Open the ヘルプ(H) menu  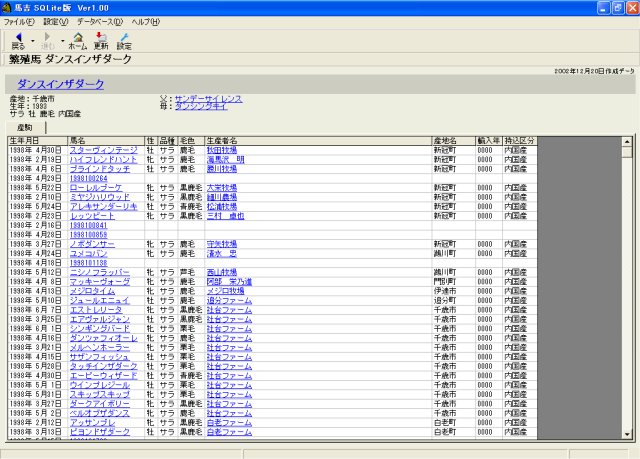click(x=146, y=22)
